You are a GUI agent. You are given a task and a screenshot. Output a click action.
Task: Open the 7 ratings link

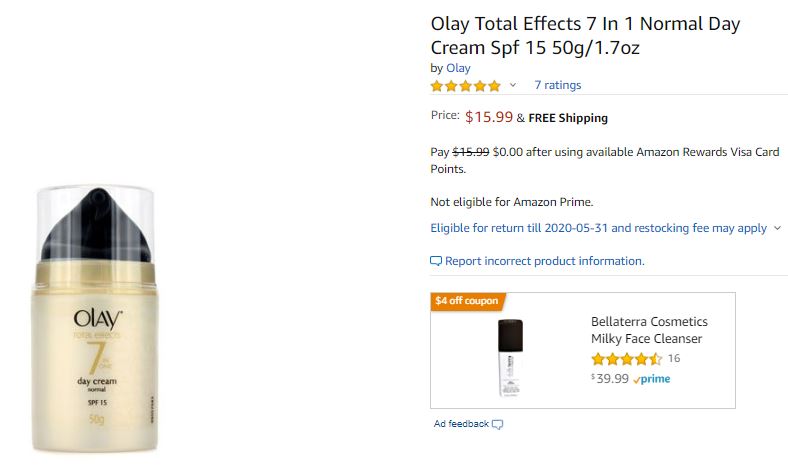[x=557, y=85]
